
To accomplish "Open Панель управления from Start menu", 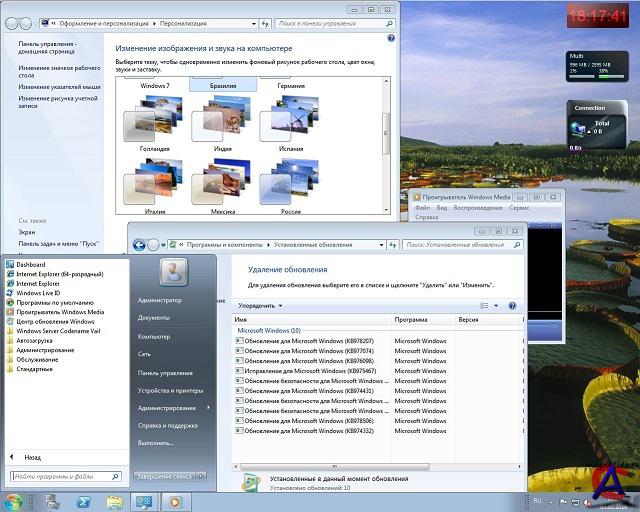I will point(165,373).
